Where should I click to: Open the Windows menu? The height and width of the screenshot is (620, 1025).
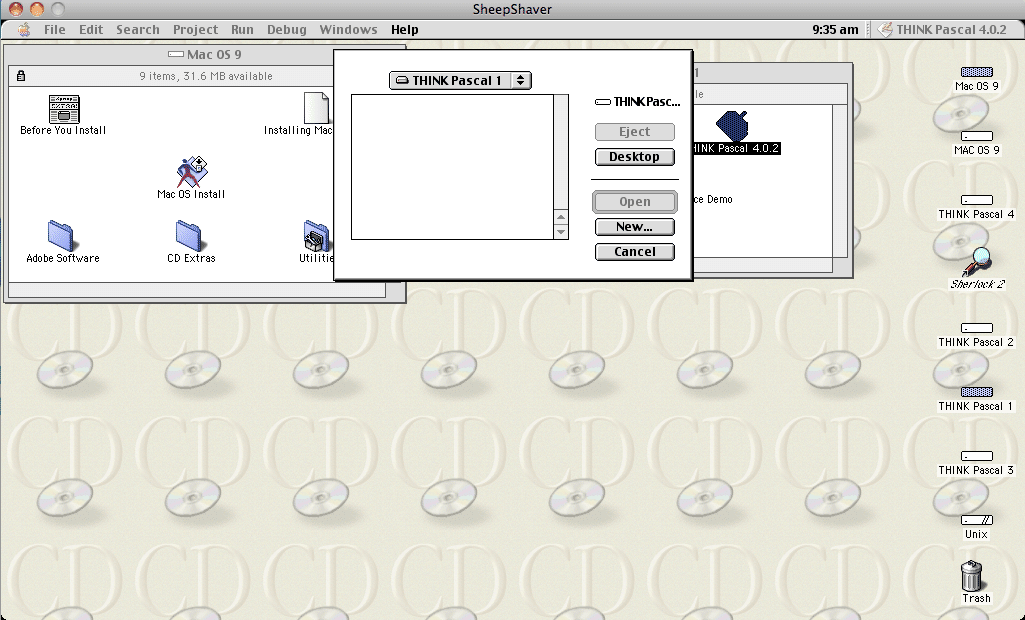coord(348,29)
